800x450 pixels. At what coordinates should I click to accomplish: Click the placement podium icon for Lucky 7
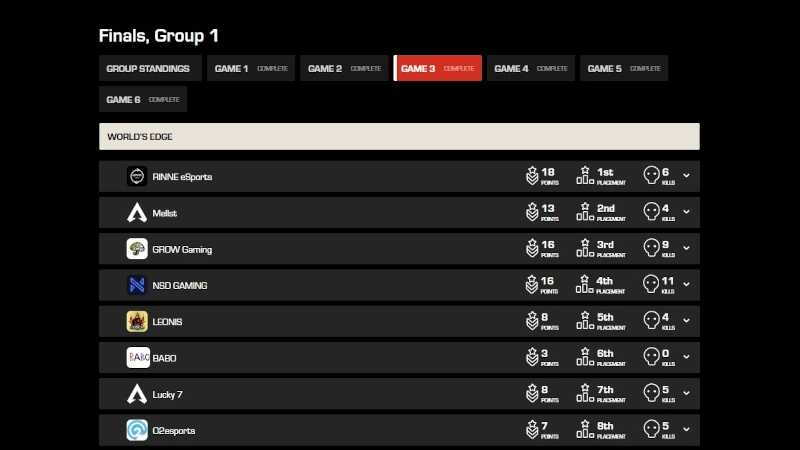click(x=585, y=393)
